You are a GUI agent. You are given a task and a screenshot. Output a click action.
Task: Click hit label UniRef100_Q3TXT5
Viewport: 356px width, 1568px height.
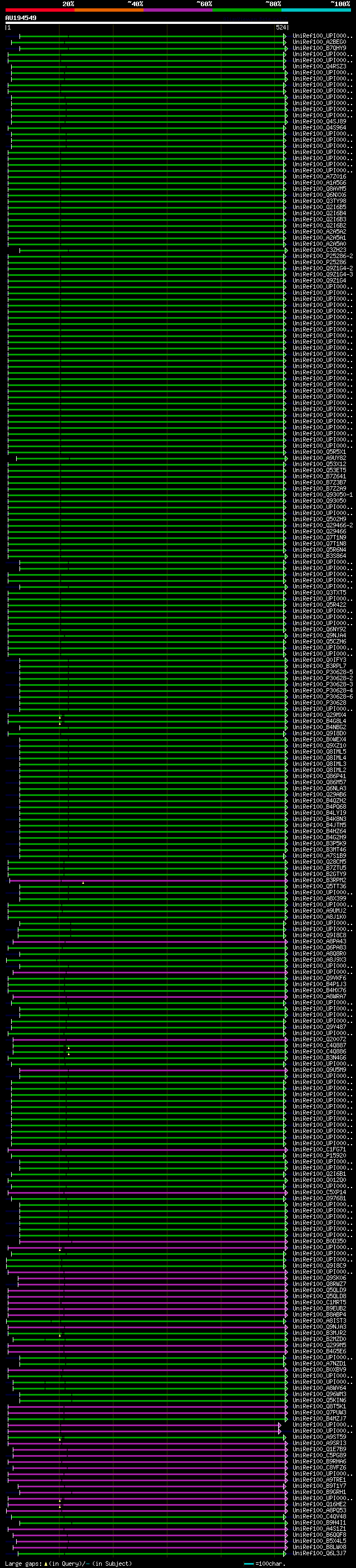(319, 593)
